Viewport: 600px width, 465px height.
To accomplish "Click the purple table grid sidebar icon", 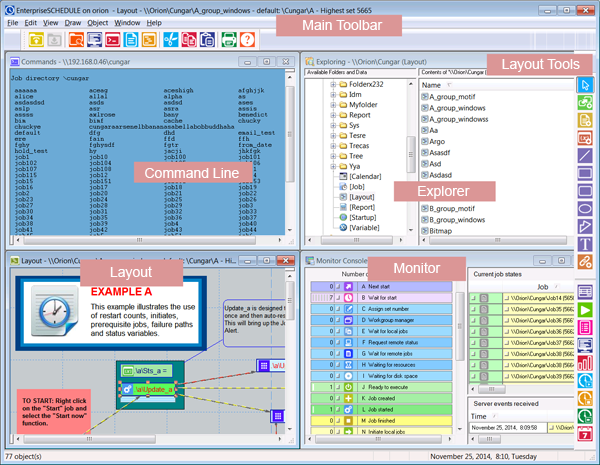I will pos(585,292).
